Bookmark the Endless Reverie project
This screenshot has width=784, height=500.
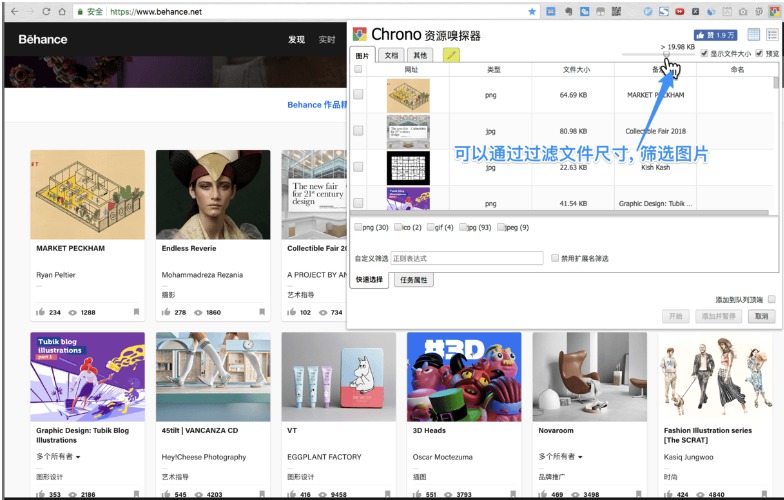[x=262, y=312]
